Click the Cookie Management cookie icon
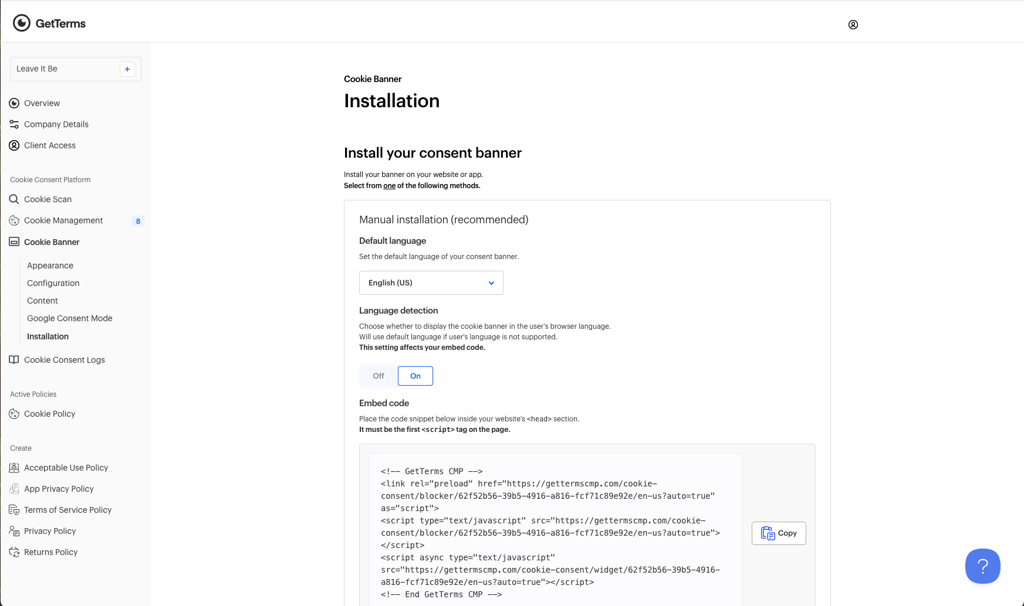Viewport: 1024px width, 606px height. [14, 221]
